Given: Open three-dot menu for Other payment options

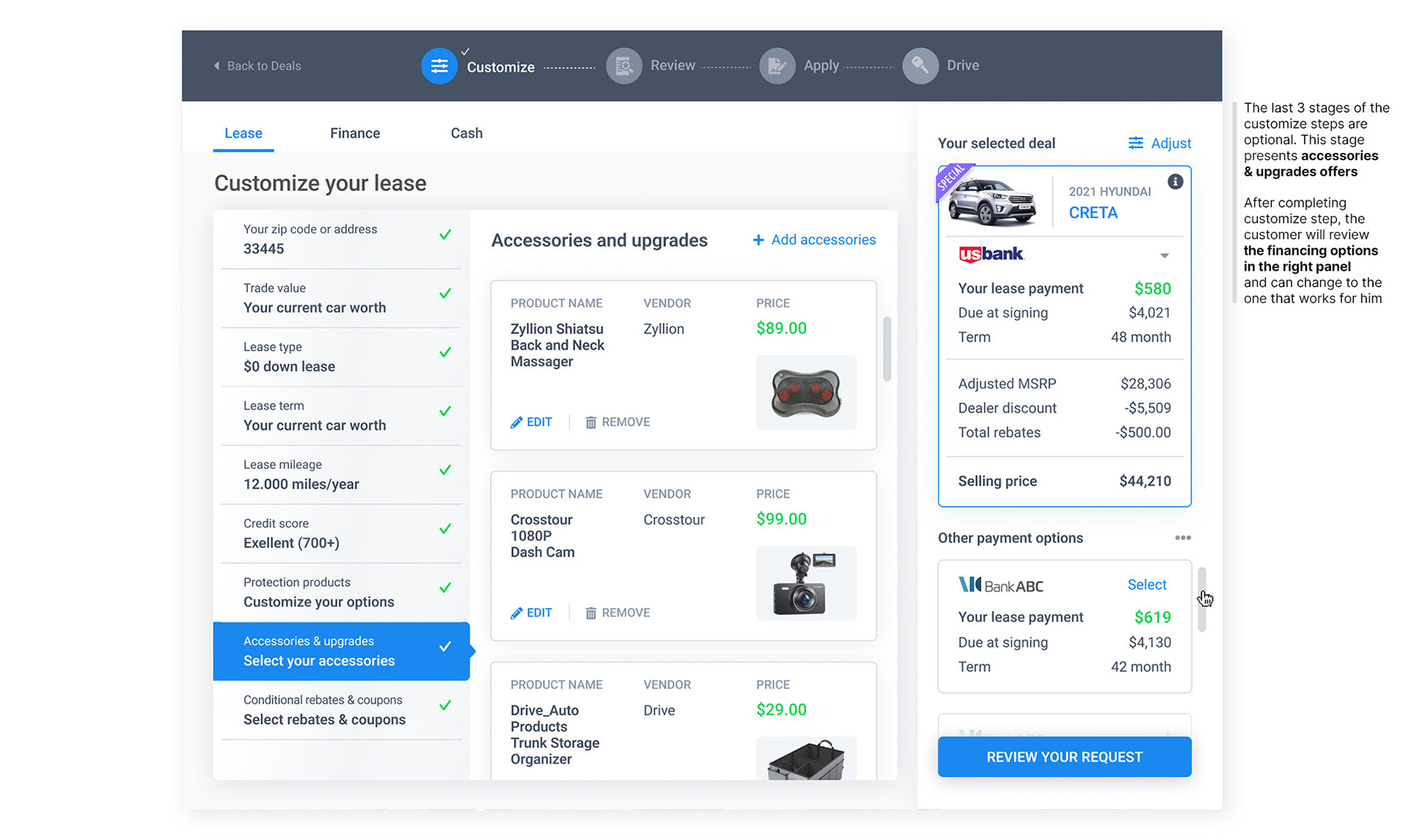Looking at the screenshot, I should [x=1183, y=538].
